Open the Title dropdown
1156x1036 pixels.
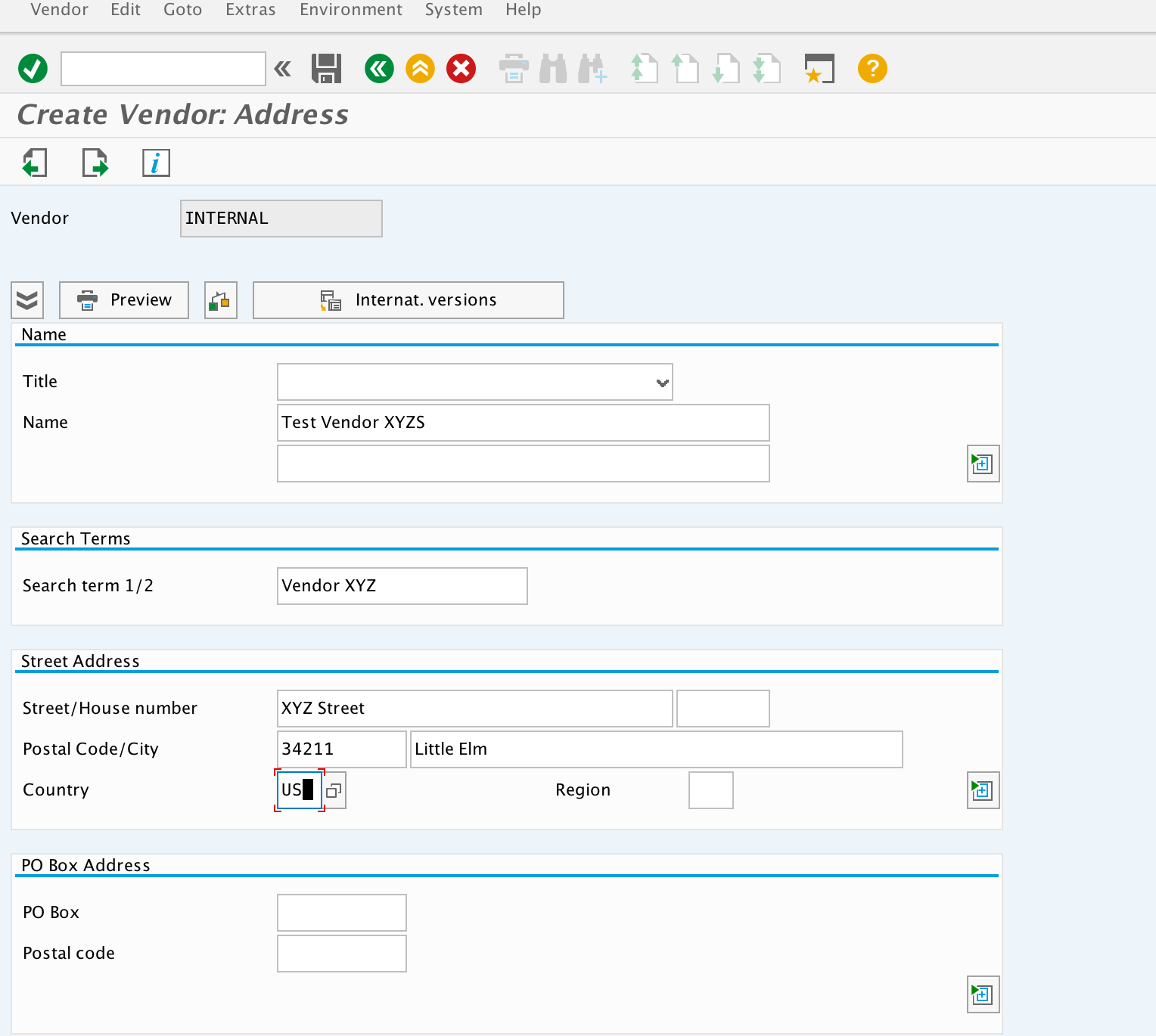[x=662, y=383]
